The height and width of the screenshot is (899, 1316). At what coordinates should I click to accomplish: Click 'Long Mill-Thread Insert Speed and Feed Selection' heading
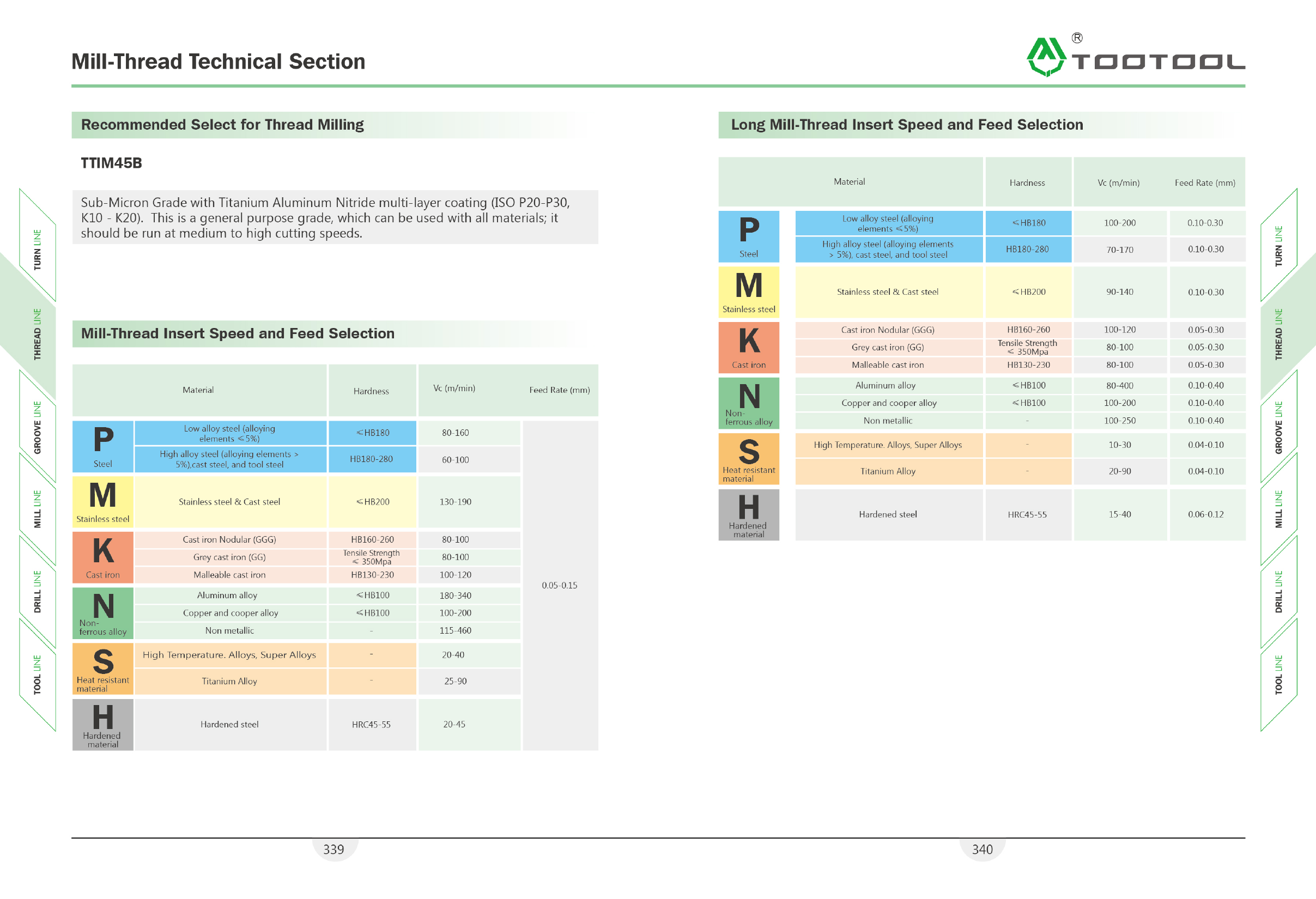[907, 125]
